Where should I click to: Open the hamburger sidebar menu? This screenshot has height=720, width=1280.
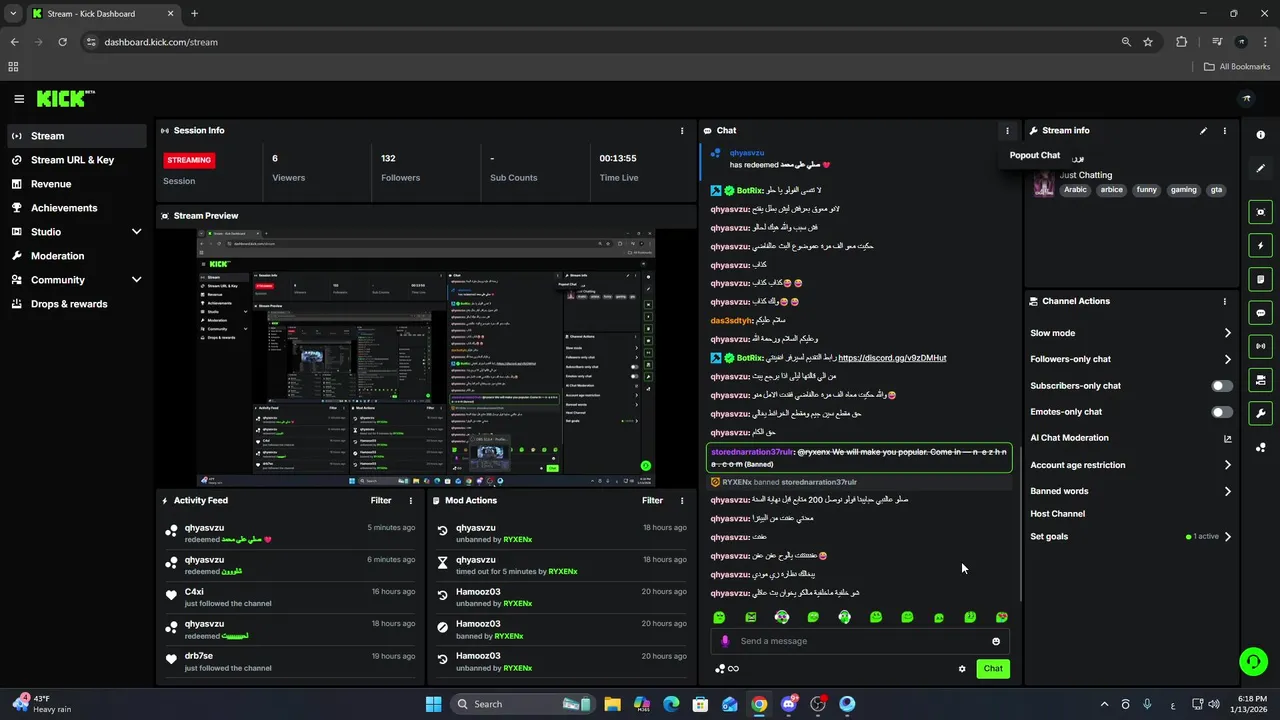point(19,99)
